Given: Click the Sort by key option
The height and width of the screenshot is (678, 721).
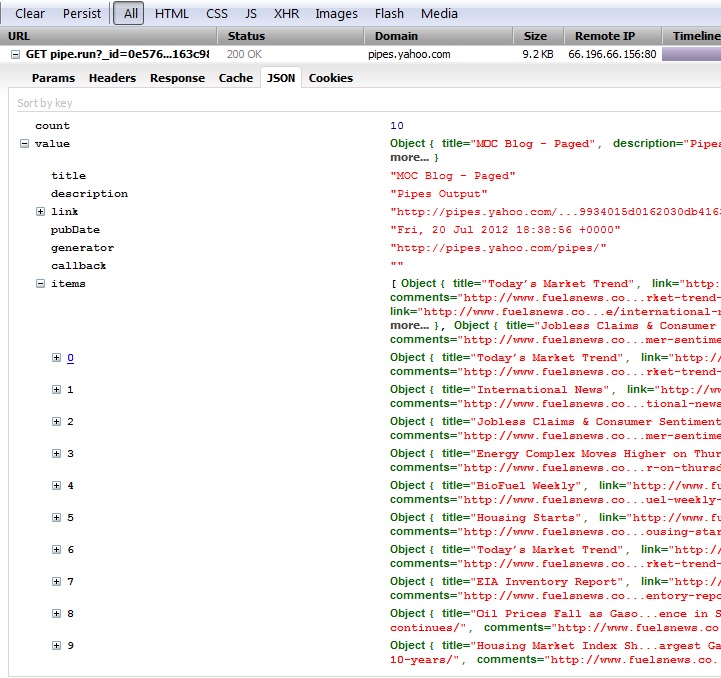Looking at the screenshot, I should click(x=45, y=103).
